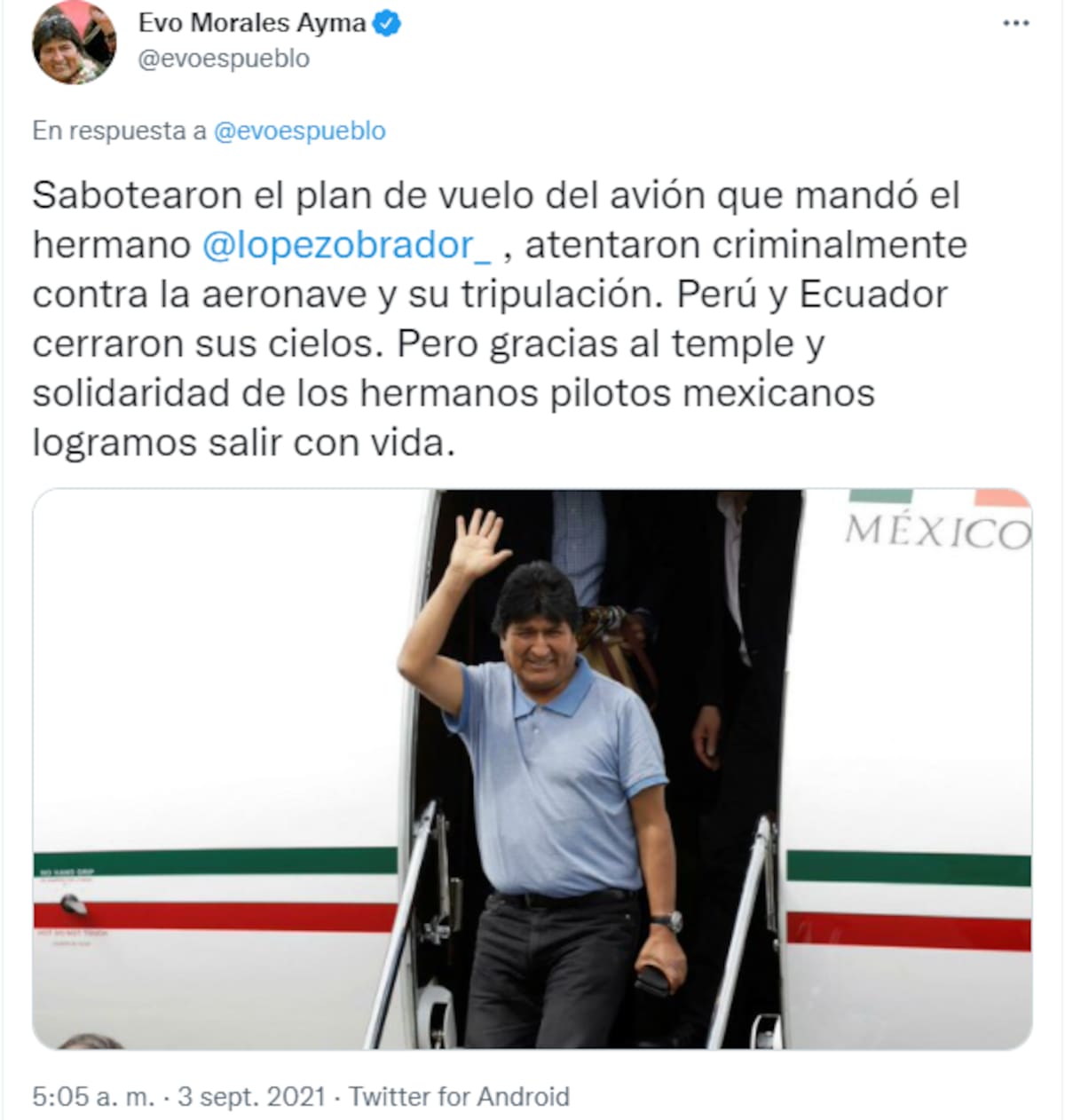The image size is (1065, 1120).
Task: Open the three-dot more options menu
Action: (1015, 24)
